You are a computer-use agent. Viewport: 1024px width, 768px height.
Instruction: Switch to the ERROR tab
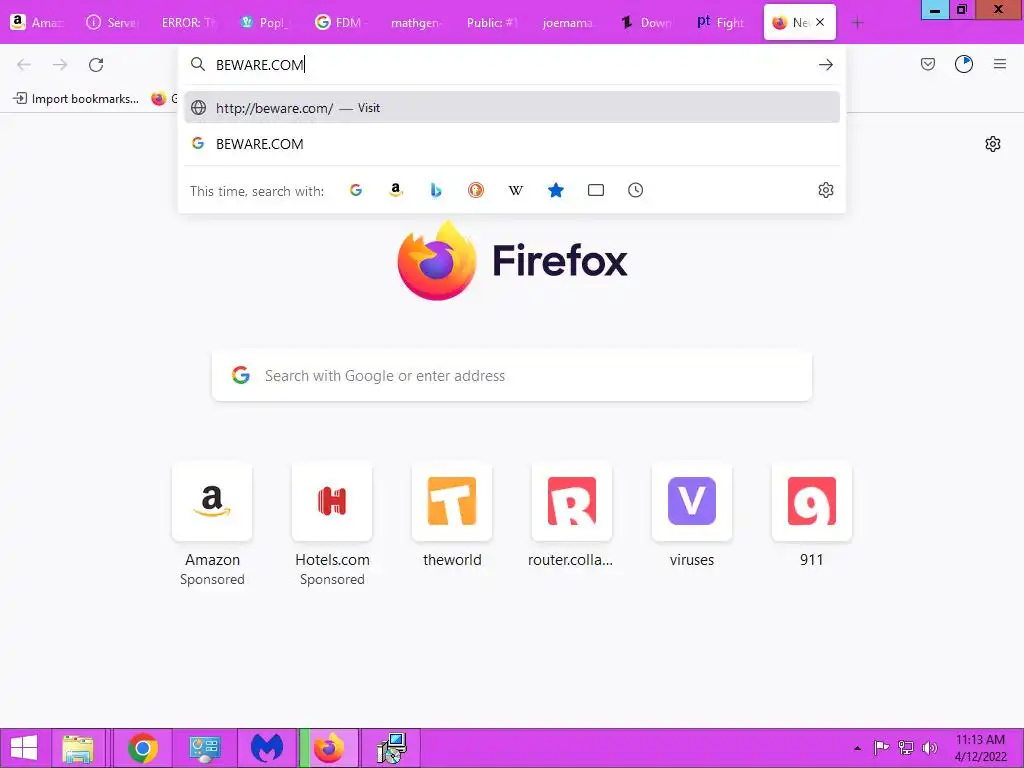point(189,23)
